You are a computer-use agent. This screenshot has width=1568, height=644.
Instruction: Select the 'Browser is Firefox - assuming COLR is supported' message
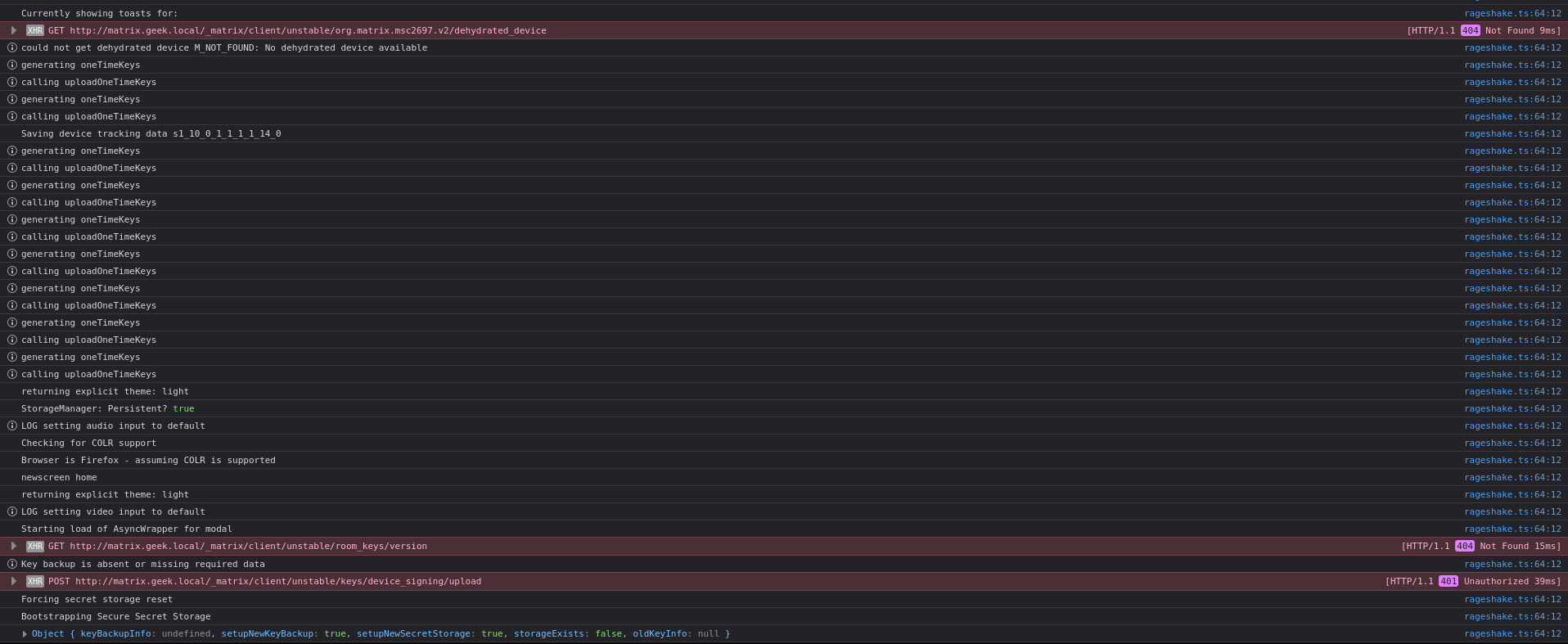point(148,460)
